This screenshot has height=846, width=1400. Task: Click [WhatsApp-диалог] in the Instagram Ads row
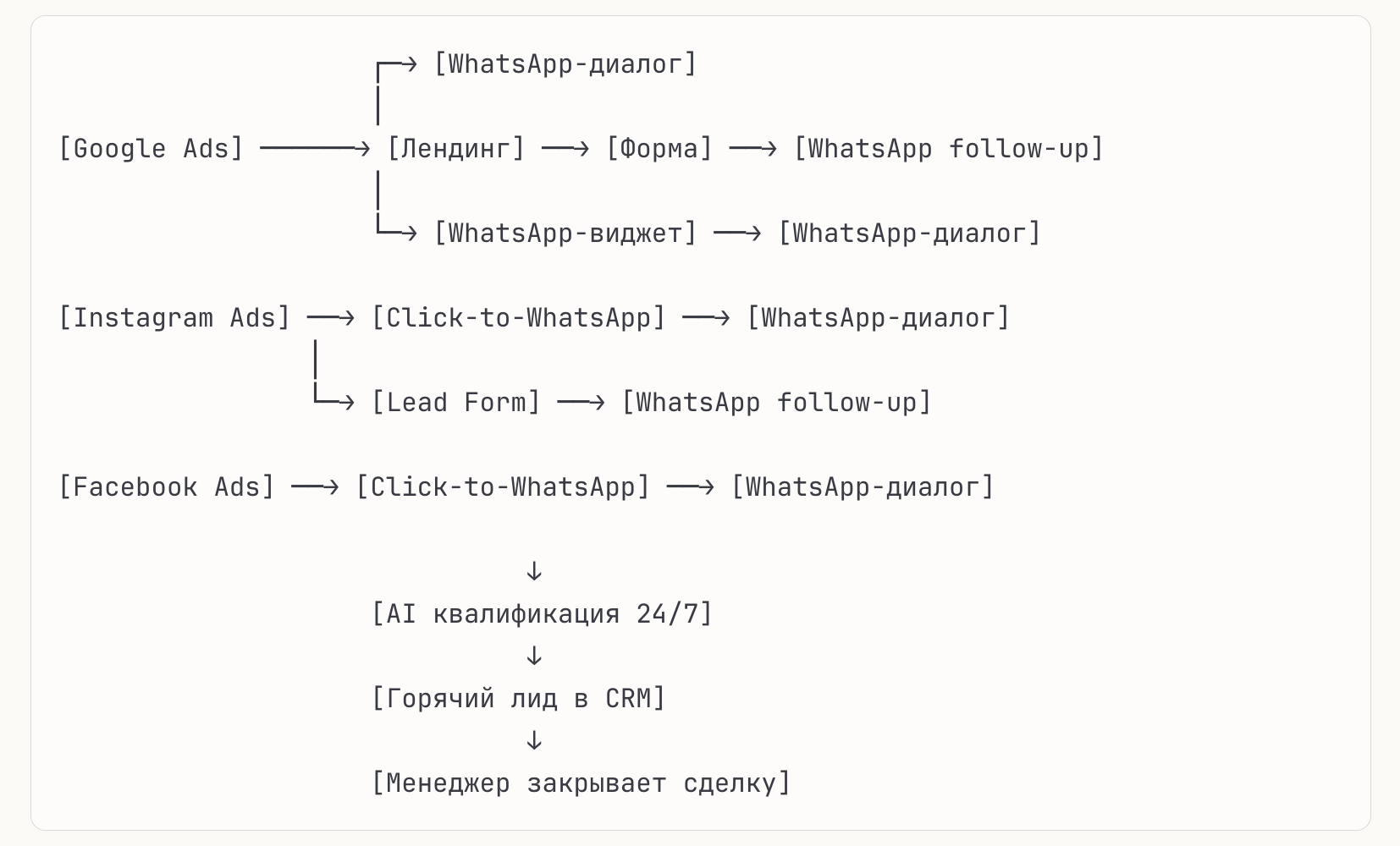[x=878, y=318]
